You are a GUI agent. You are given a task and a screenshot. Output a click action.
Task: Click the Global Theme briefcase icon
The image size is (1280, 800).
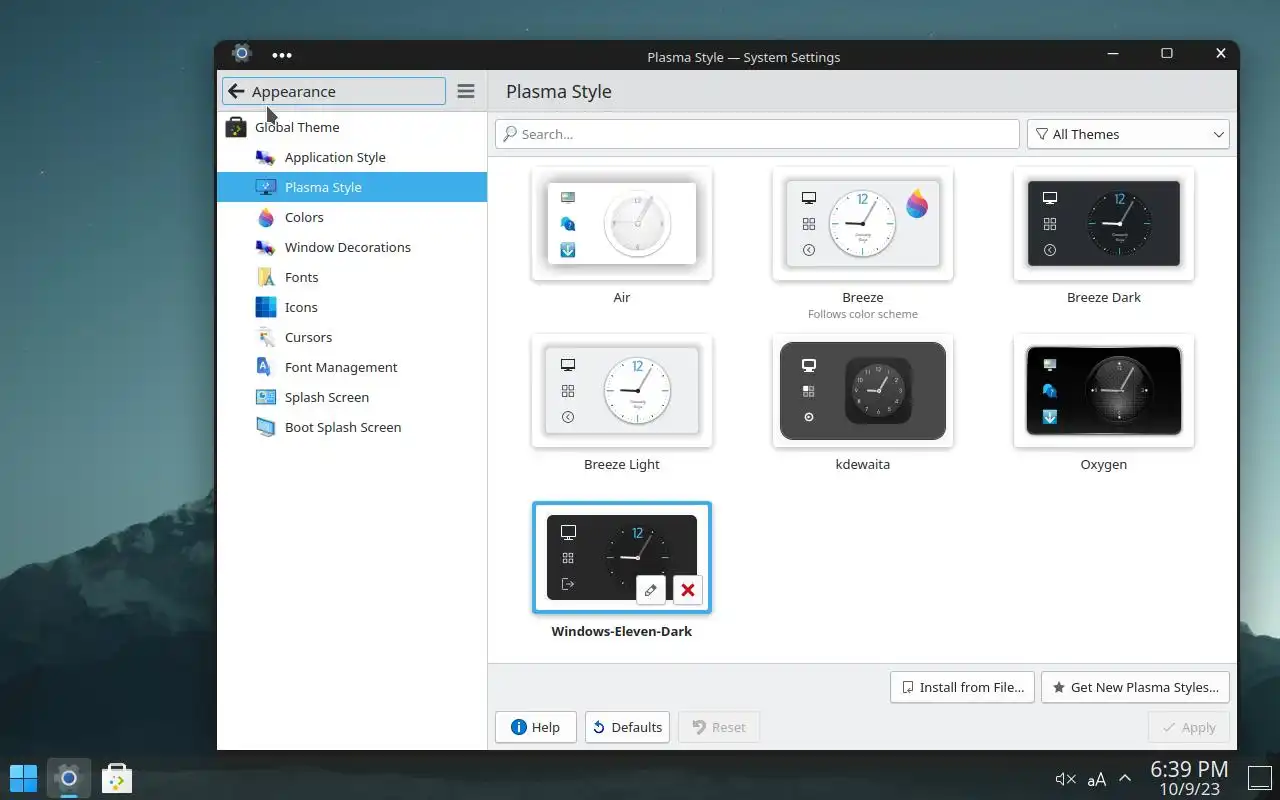235,127
